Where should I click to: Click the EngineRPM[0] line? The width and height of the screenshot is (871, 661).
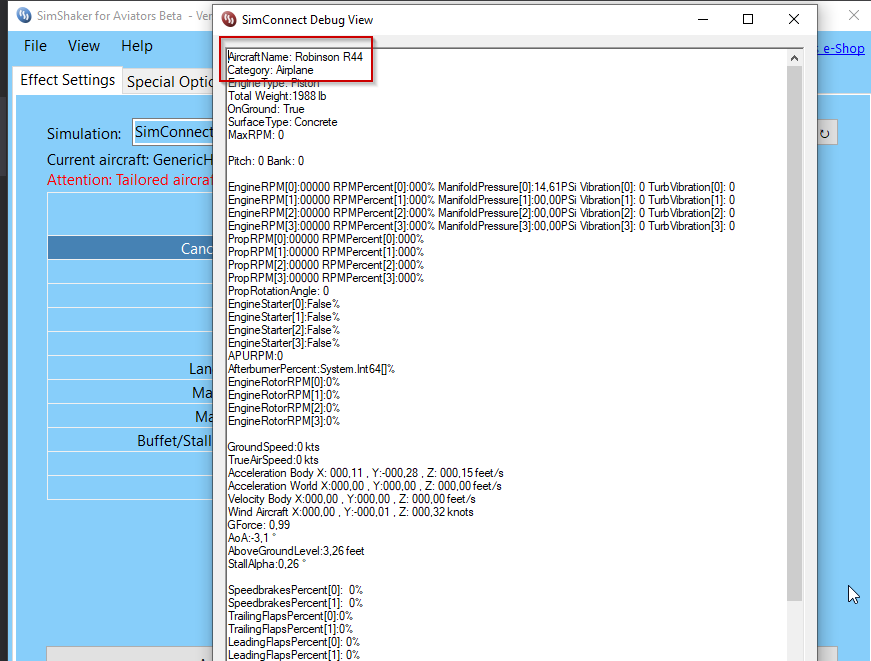(x=481, y=187)
